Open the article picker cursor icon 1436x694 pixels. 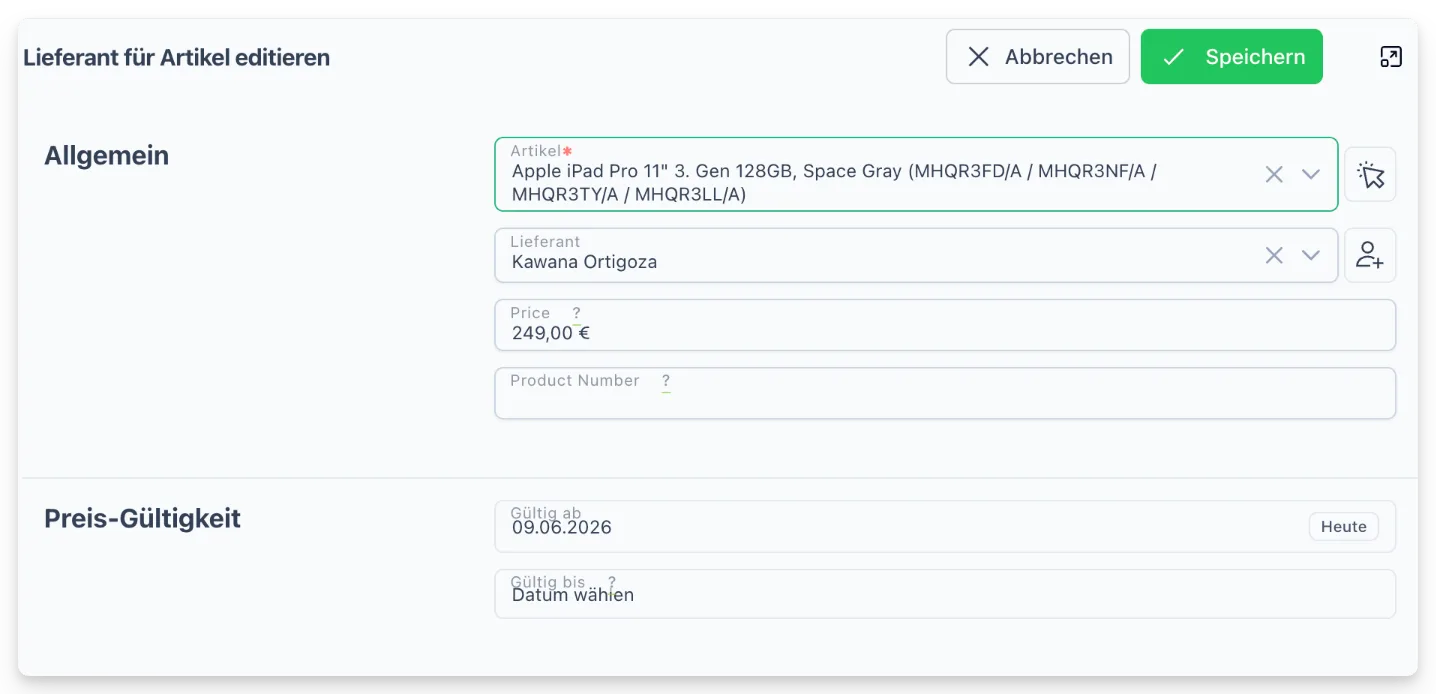(1370, 175)
